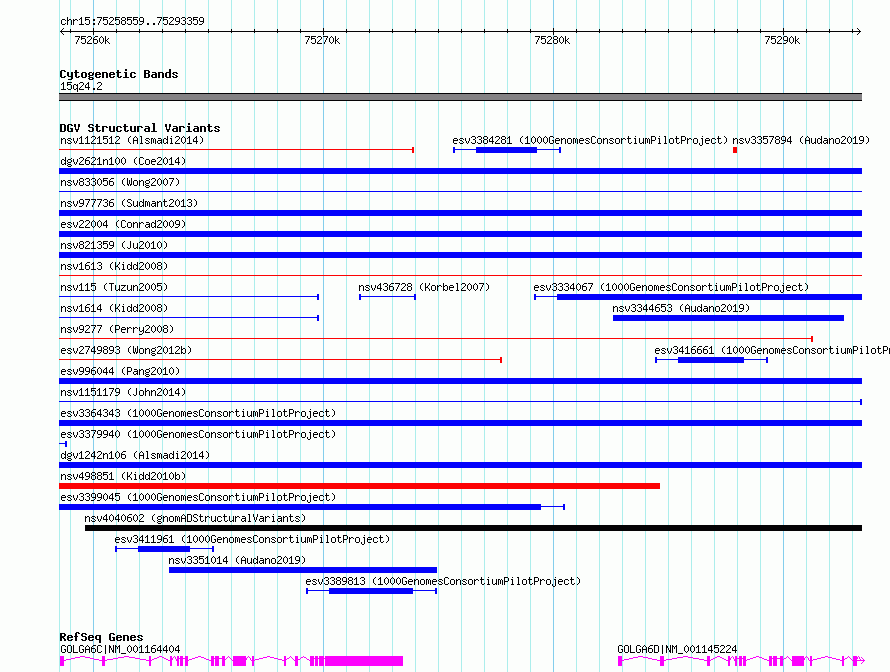
Task: Select the esv3364343 variant label
Action: click(x=198, y=413)
